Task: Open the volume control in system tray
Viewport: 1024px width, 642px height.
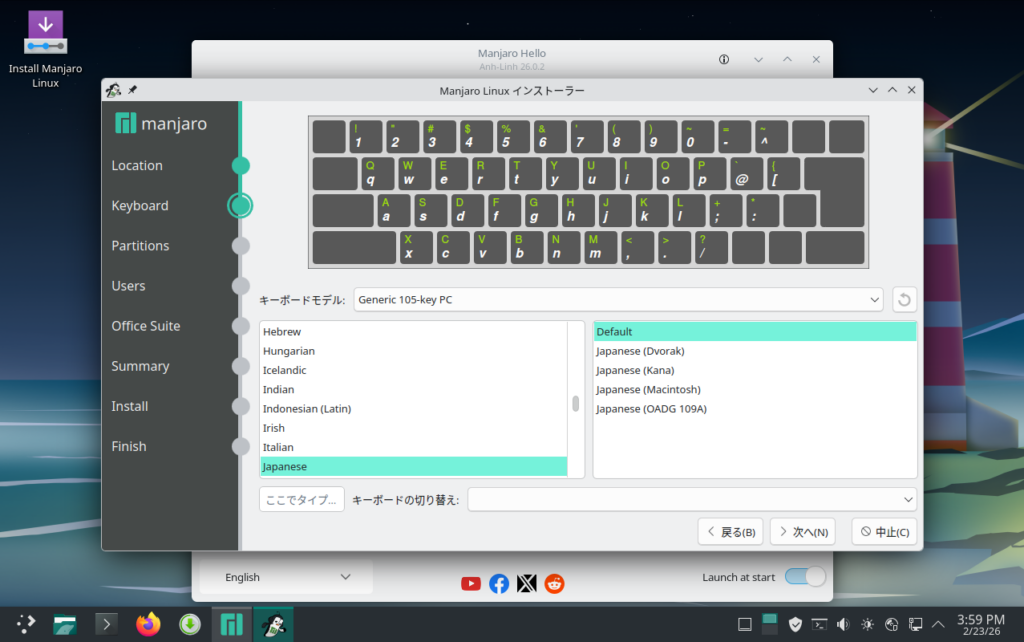Action: click(842, 624)
